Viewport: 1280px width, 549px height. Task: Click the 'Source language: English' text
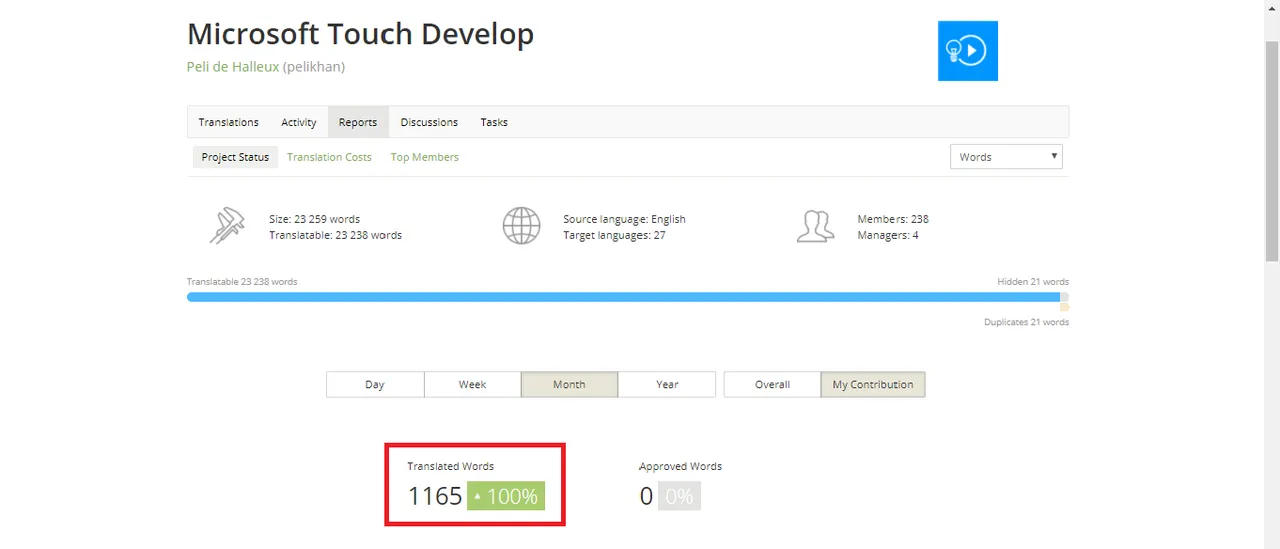(624, 219)
